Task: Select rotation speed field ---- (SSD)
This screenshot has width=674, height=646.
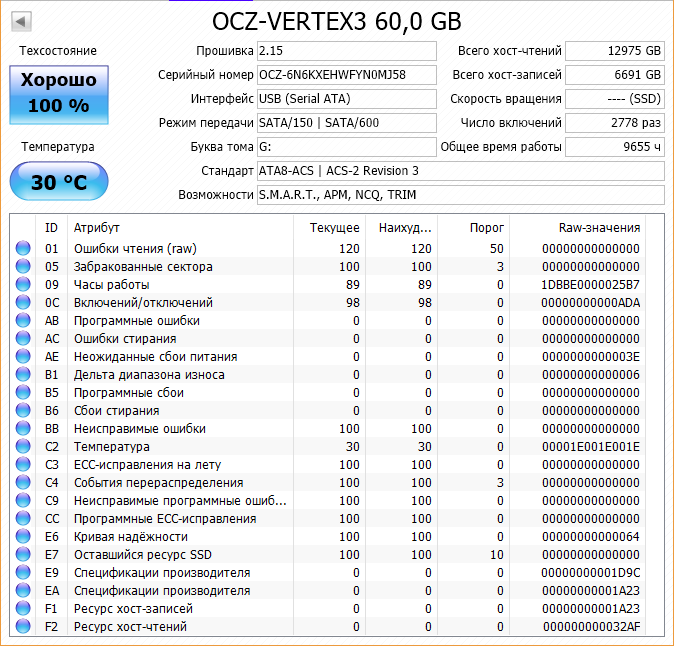Action: pyautogui.click(x=615, y=99)
